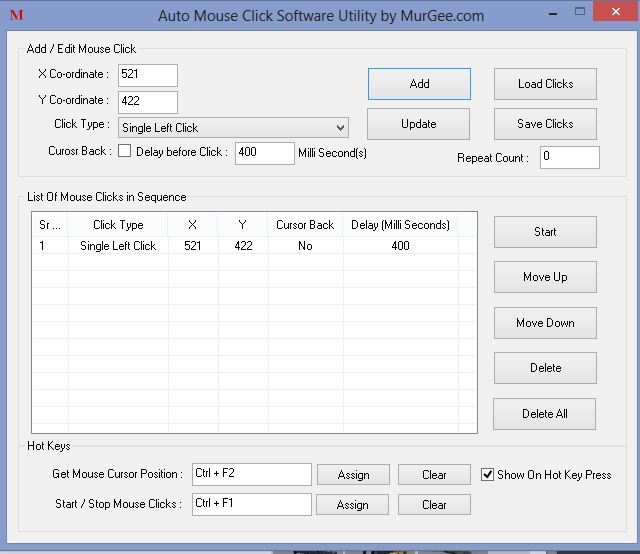
Task: Click the Delay (Milli Seconds) column header
Action: tap(400, 225)
